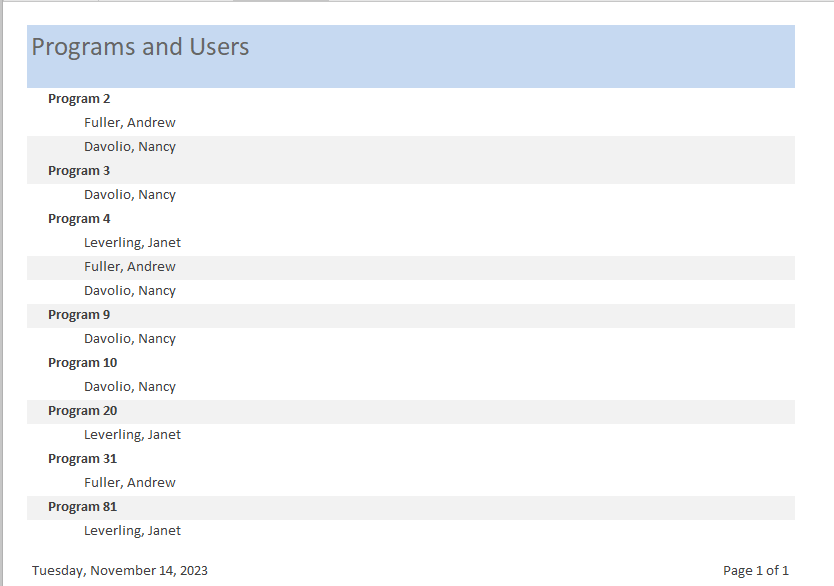
Task: Click Fuller, Andrew under Program 2
Action: pos(130,123)
